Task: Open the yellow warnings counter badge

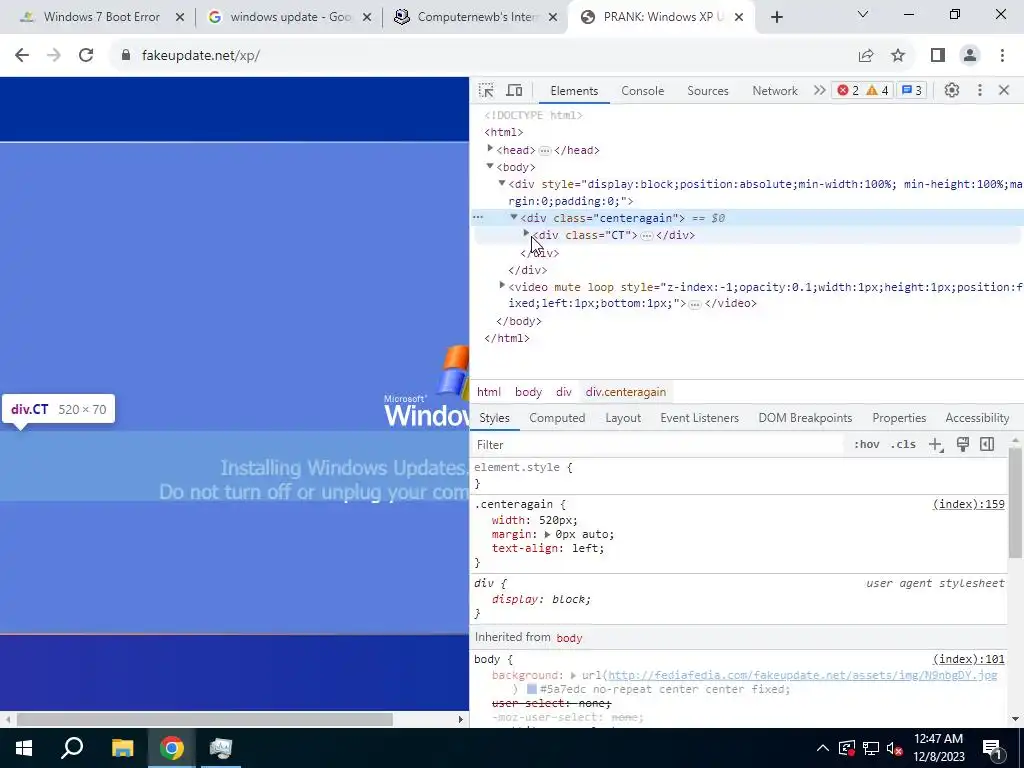Action: point(877,90)
